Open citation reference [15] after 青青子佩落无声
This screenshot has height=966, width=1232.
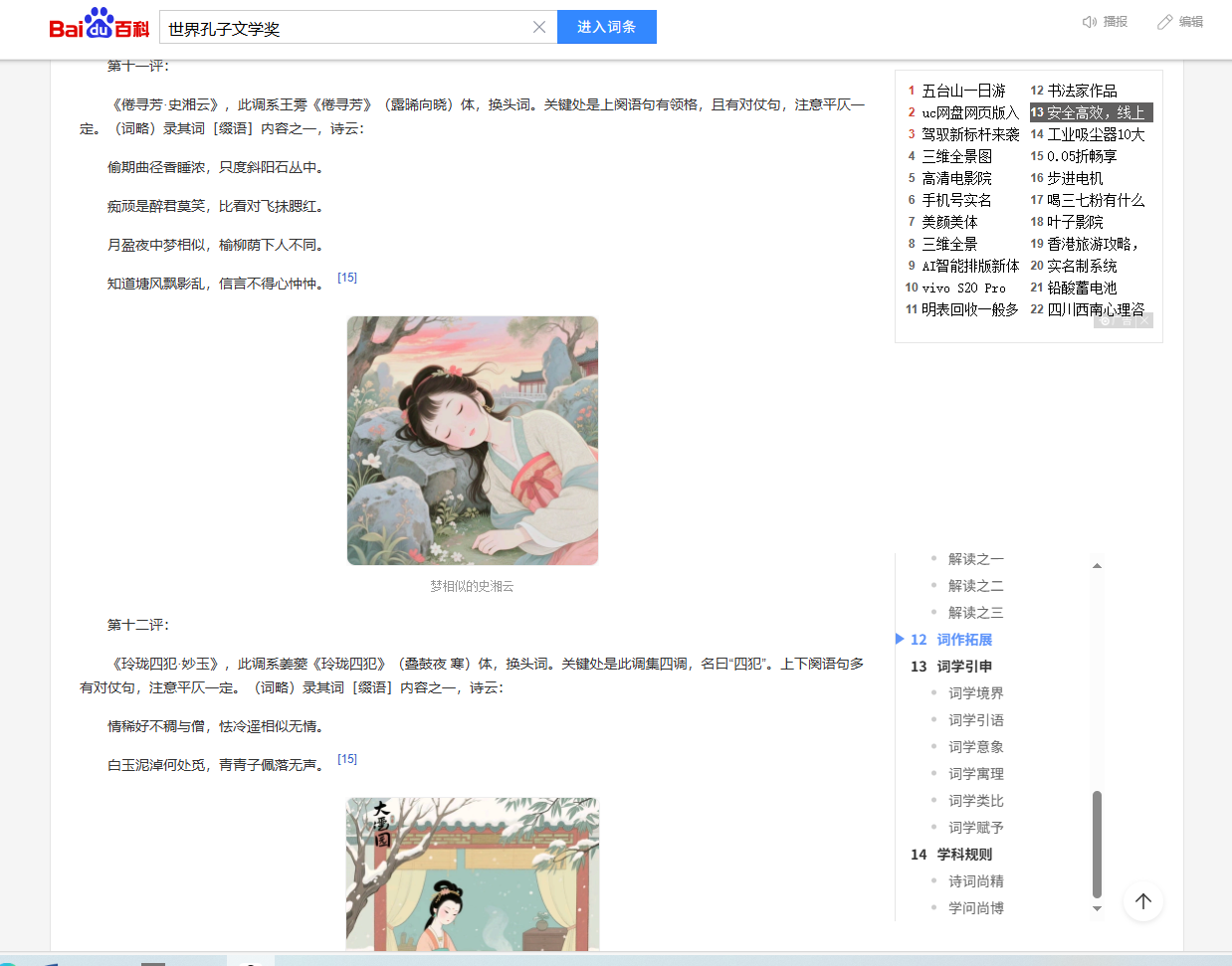tap(347, 759)
